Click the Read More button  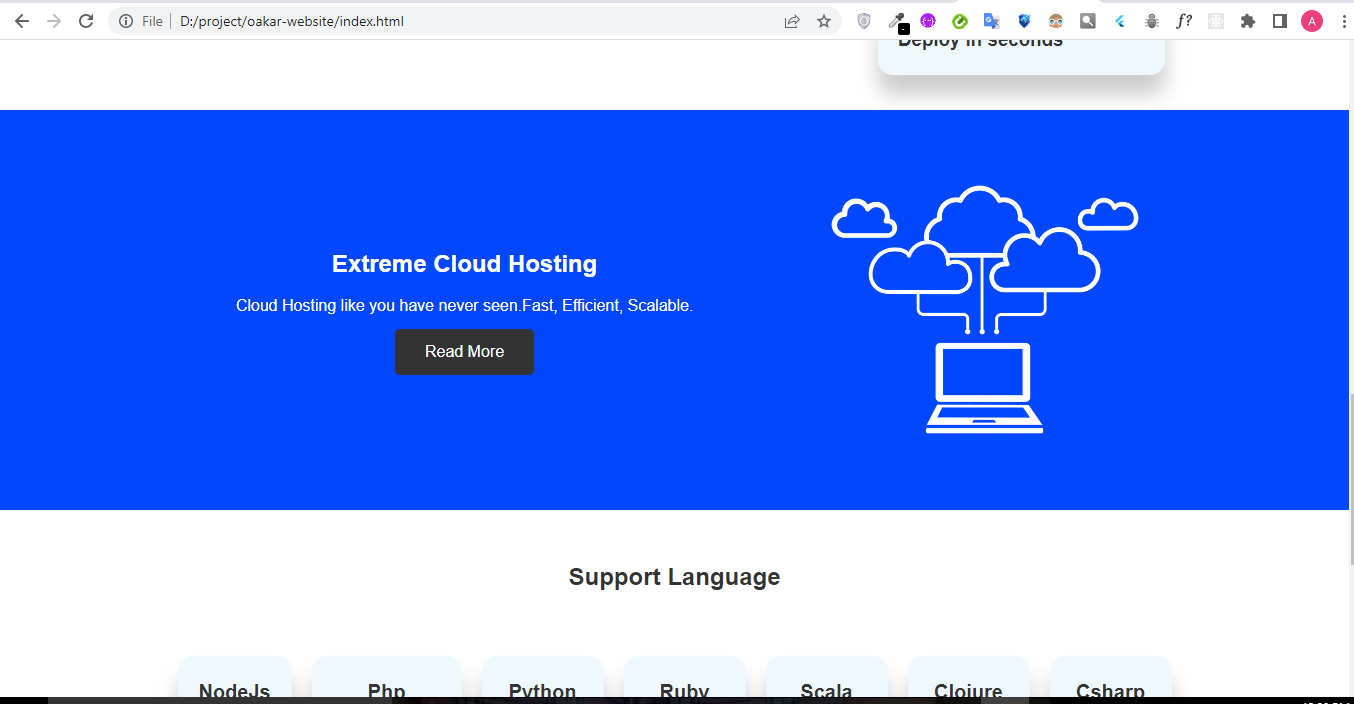(464, 352)
